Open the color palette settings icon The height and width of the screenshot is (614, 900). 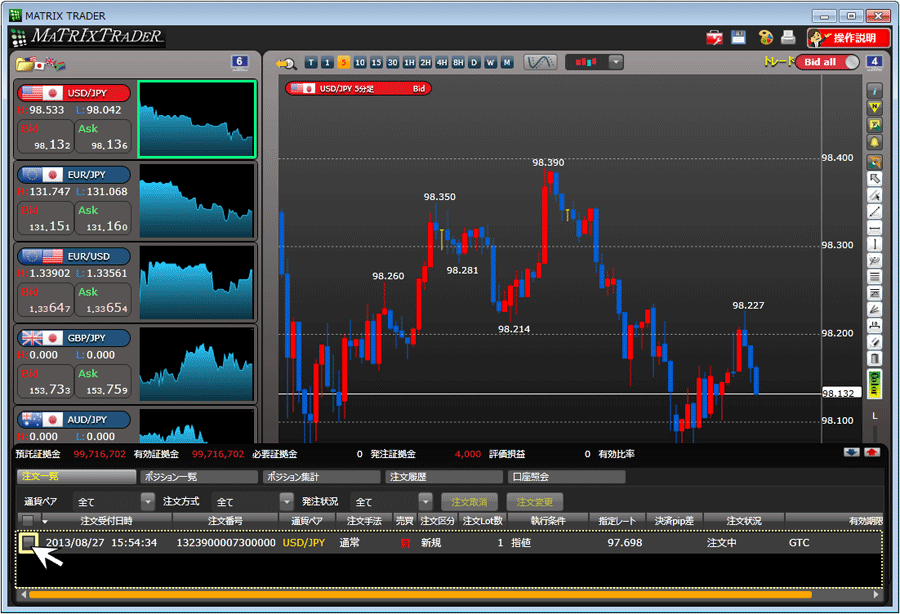[x=765, y=38]
